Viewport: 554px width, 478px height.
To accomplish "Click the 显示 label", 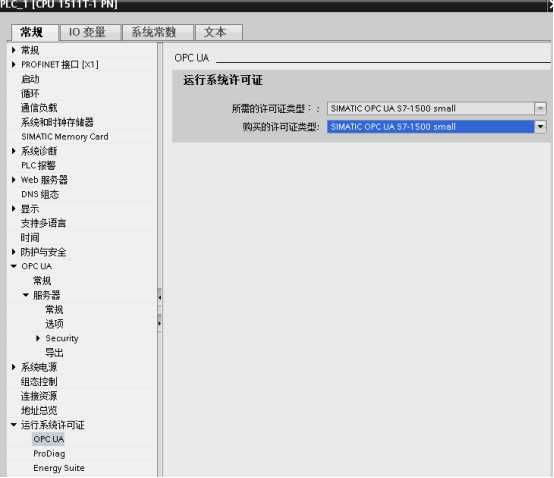I will tap(30, 209).
